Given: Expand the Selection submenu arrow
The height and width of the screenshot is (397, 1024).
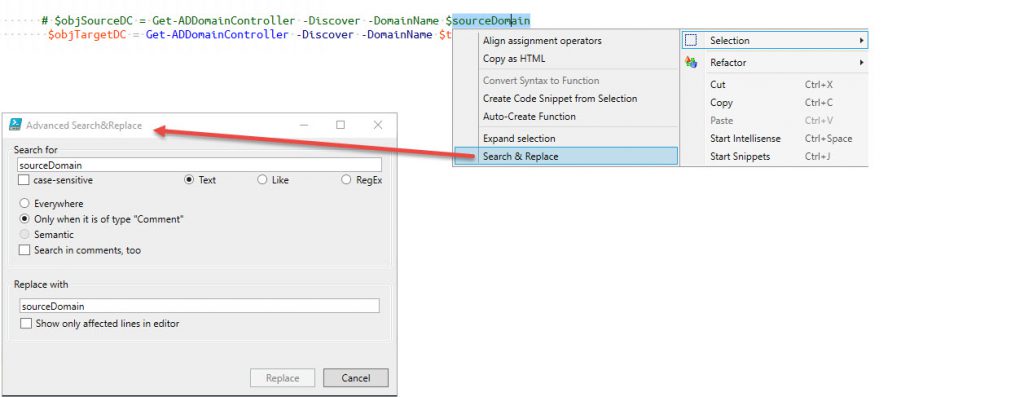Looking at the screenshot, I should click(861, 40).
